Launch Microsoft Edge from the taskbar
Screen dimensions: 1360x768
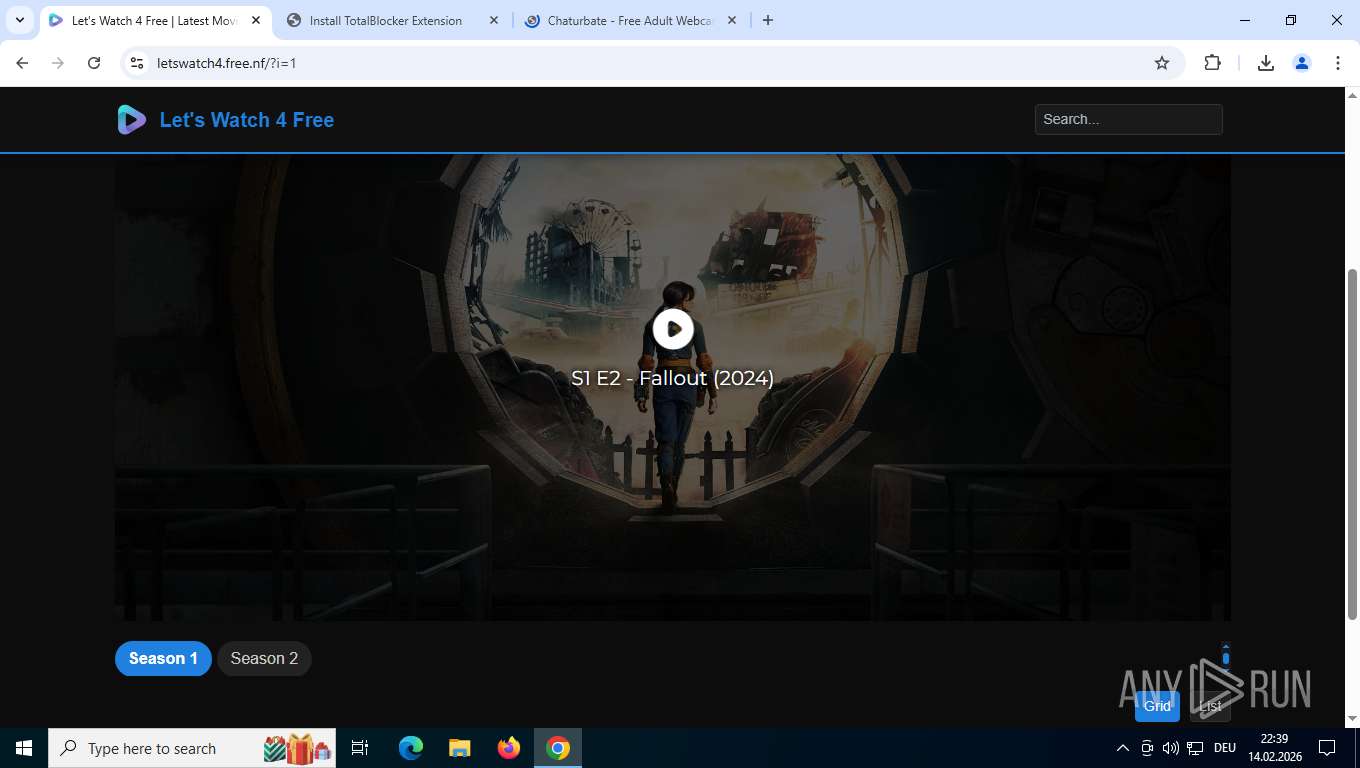(411, 748)
